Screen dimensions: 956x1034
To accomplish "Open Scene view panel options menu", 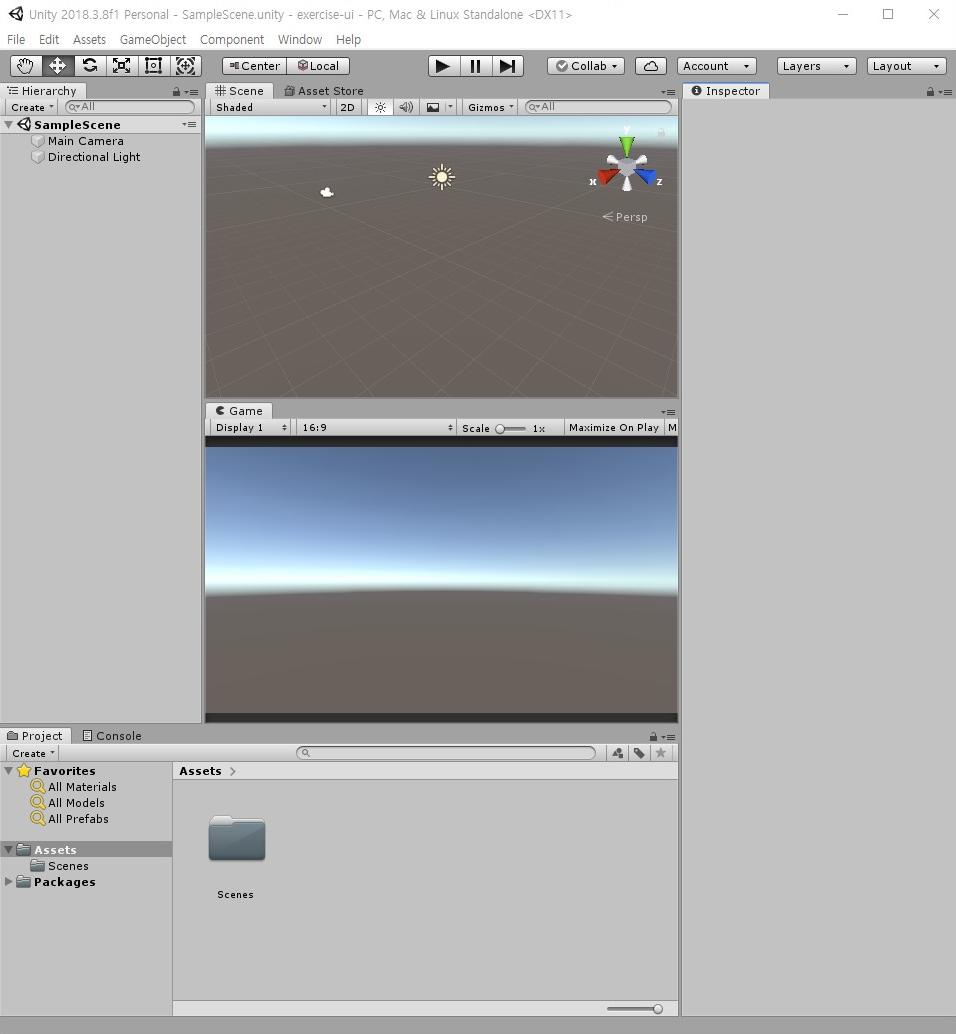I will (668, 92).
